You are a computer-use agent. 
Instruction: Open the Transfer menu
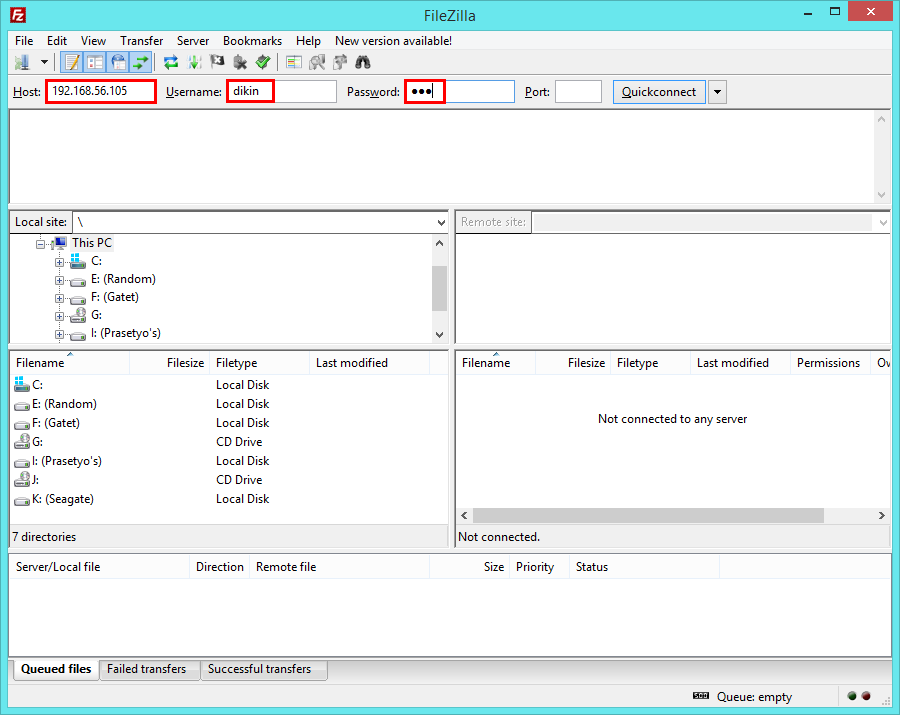pos(141,41)
